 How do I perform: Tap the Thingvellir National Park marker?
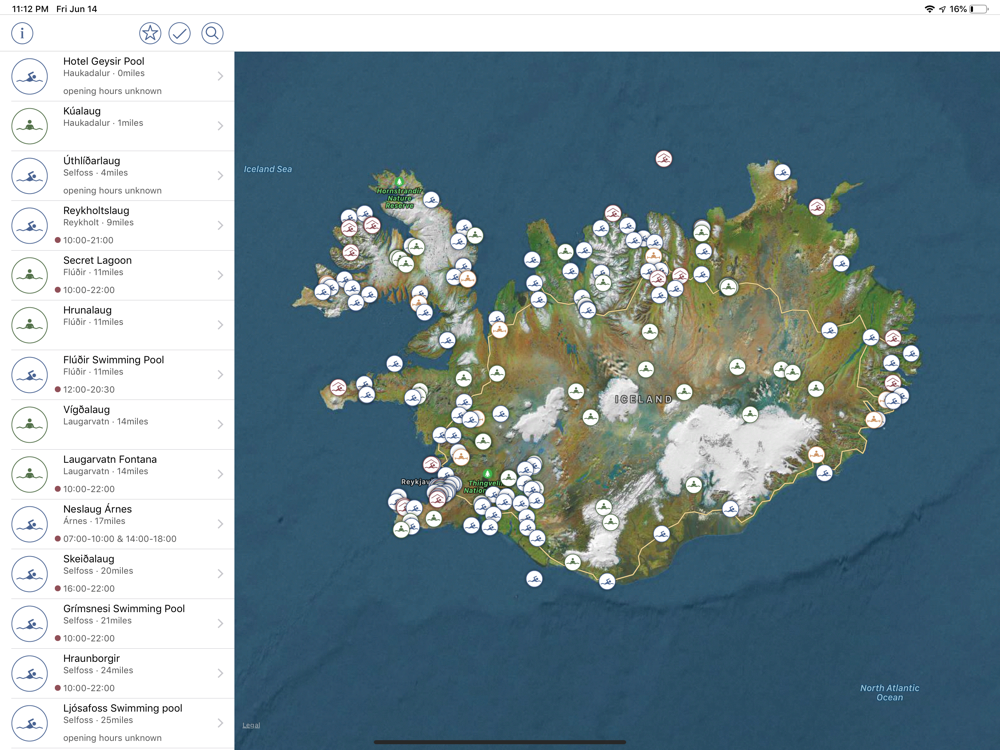click(488, 474)
